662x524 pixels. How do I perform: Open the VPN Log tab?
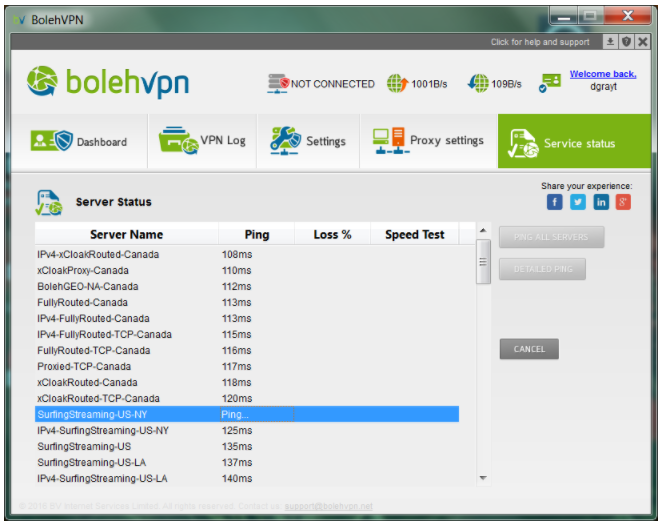[202, 141]
